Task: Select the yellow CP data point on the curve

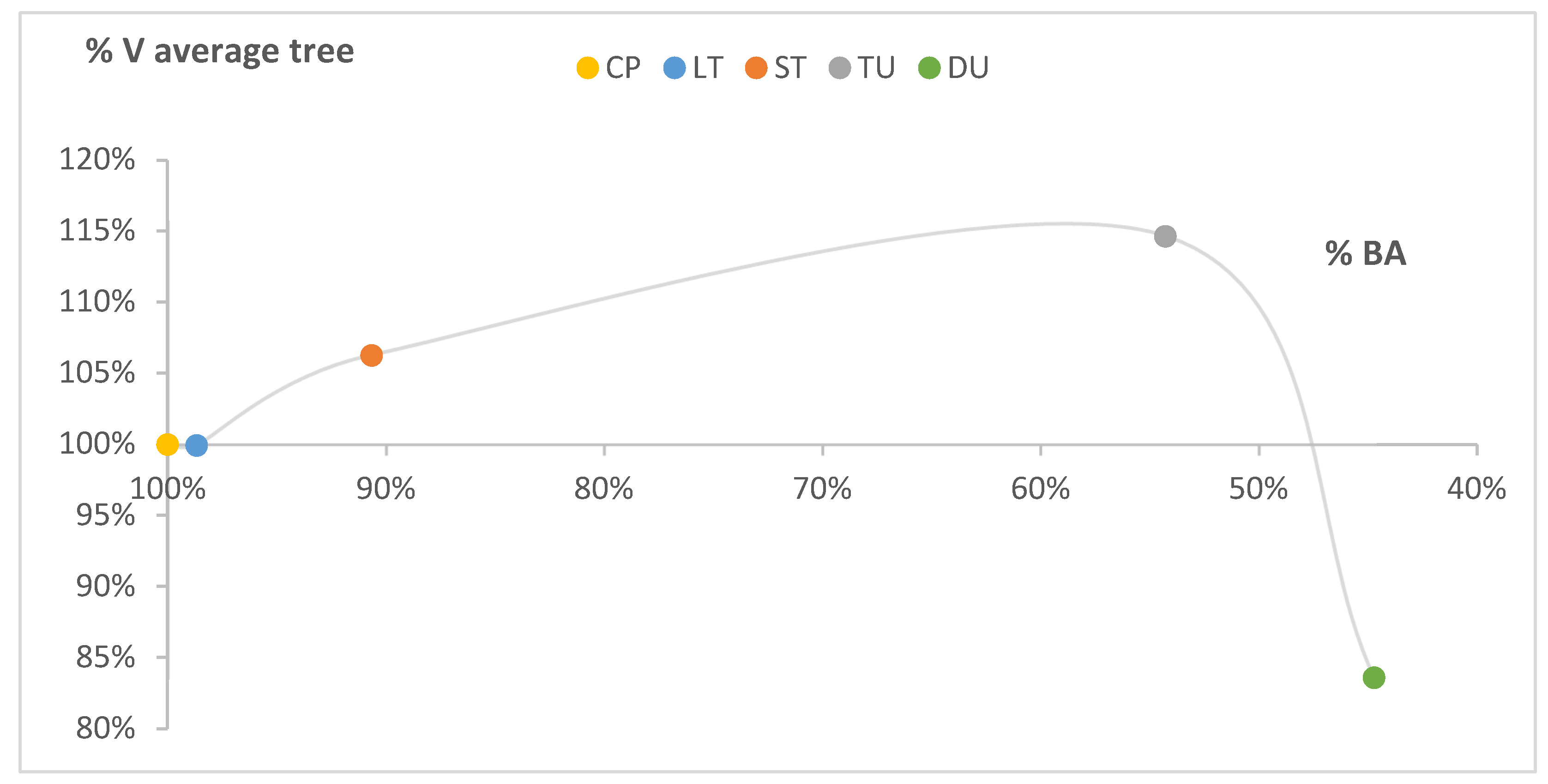Action: (167, 444)
